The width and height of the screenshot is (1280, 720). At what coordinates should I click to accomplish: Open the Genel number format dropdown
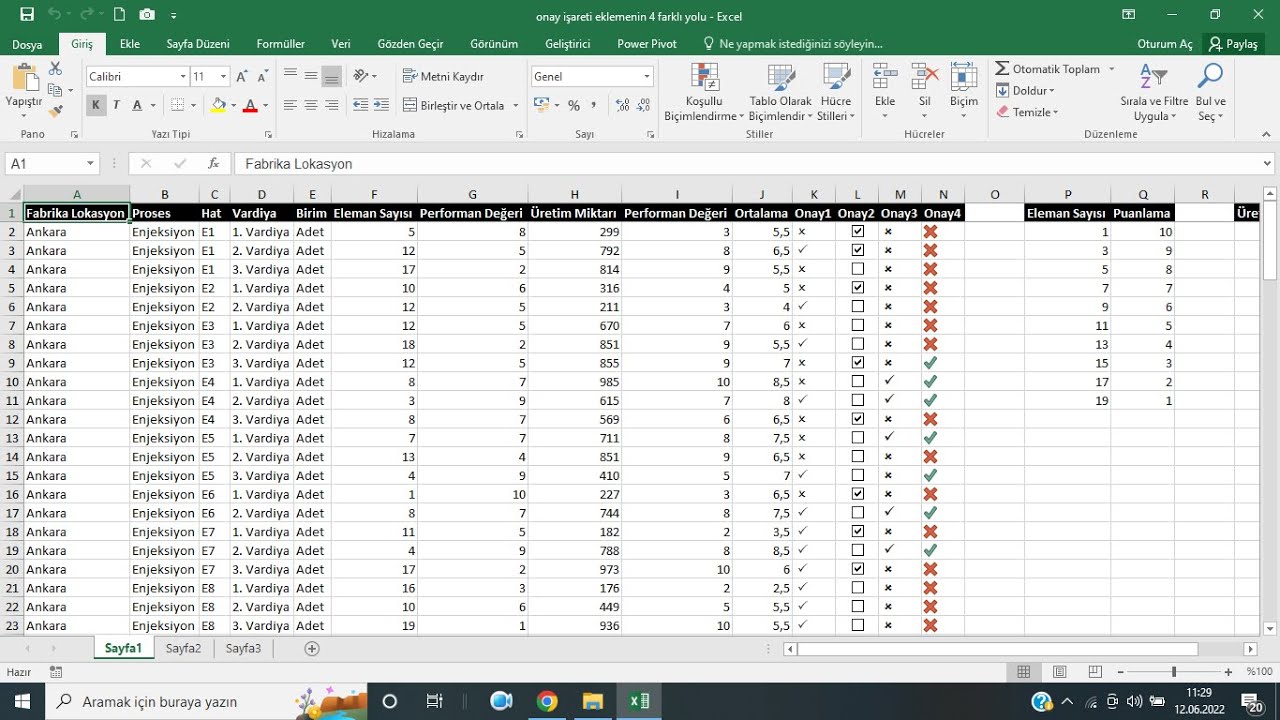click(647, 76)
